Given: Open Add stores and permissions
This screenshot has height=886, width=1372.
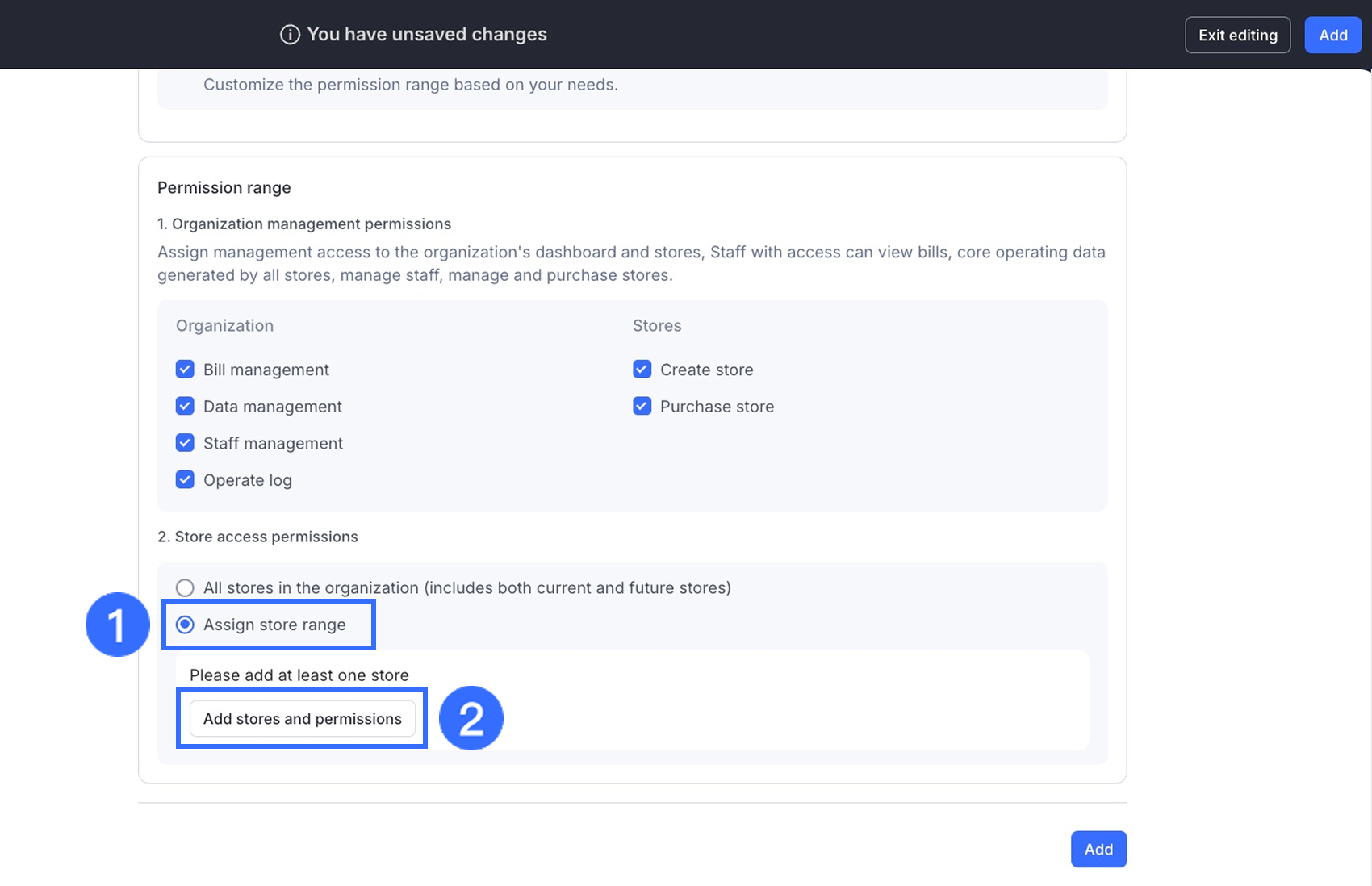Looking at the screenshot, I should click(x=303, y=718).
